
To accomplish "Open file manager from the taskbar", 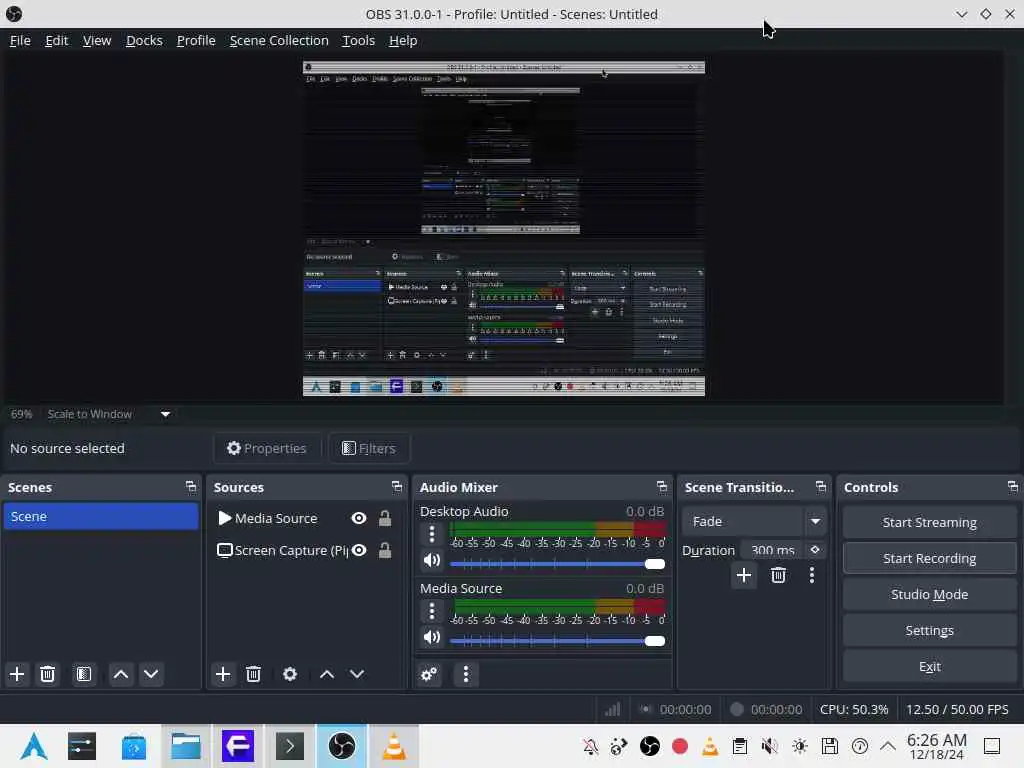I will pos(185,746).
